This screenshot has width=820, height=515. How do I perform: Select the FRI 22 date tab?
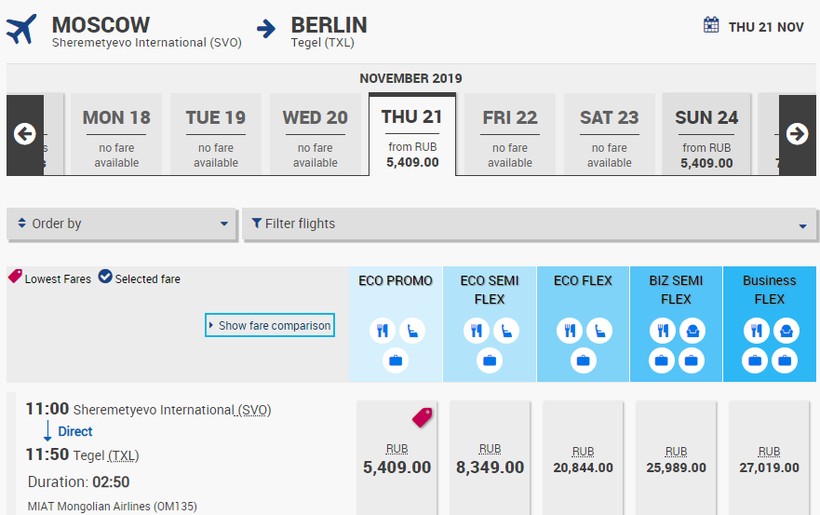[x=510, y=135]
